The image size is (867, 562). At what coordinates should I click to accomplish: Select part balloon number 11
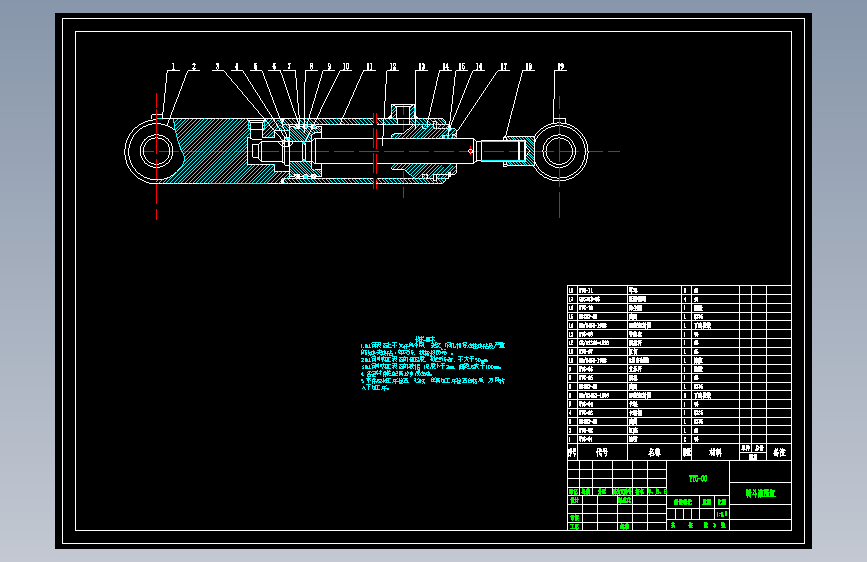(x=369, y=67)
